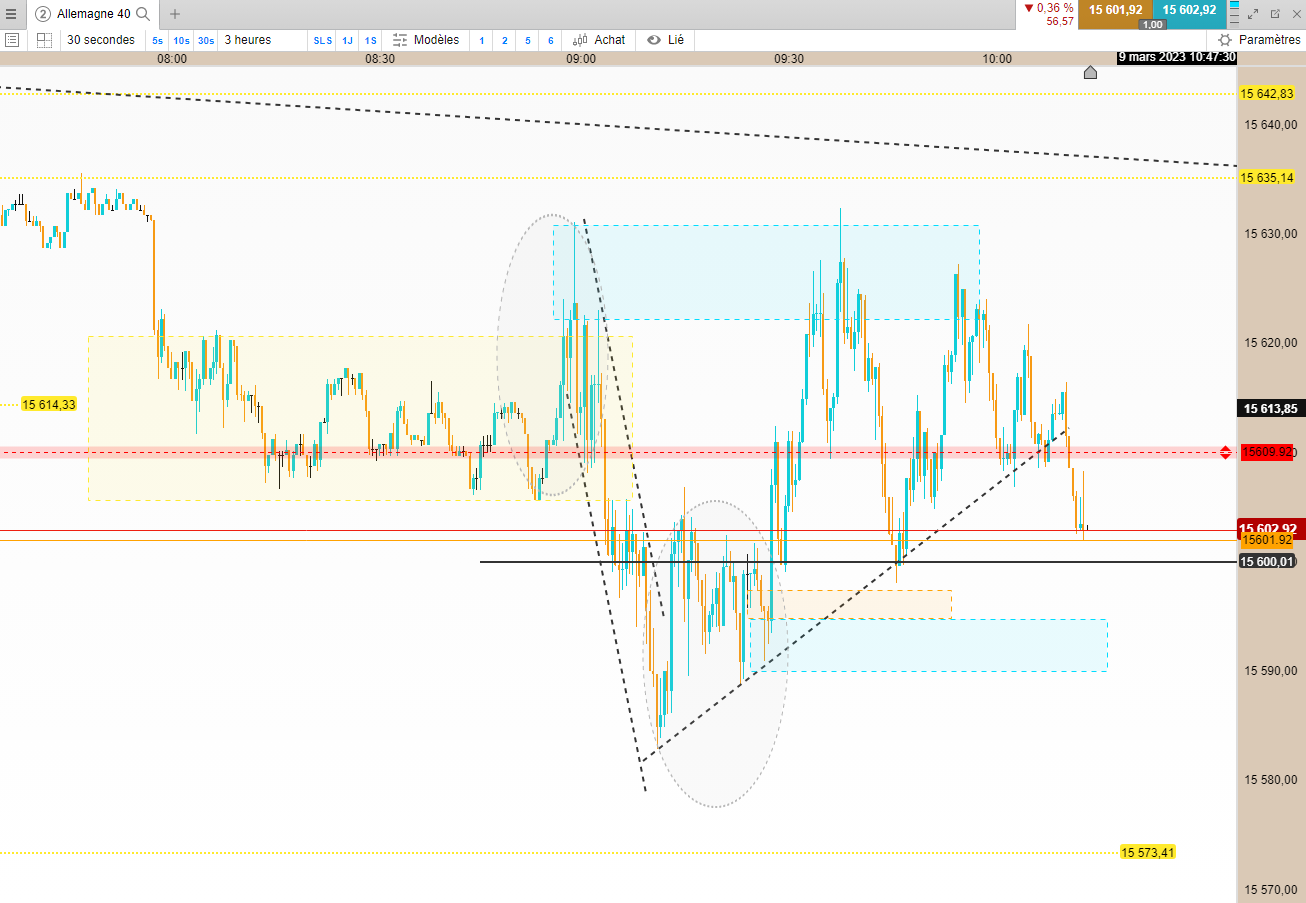Screen dimensions: 1306x903
Task: Open the hamburger main menu
Action: coord(11,14)
